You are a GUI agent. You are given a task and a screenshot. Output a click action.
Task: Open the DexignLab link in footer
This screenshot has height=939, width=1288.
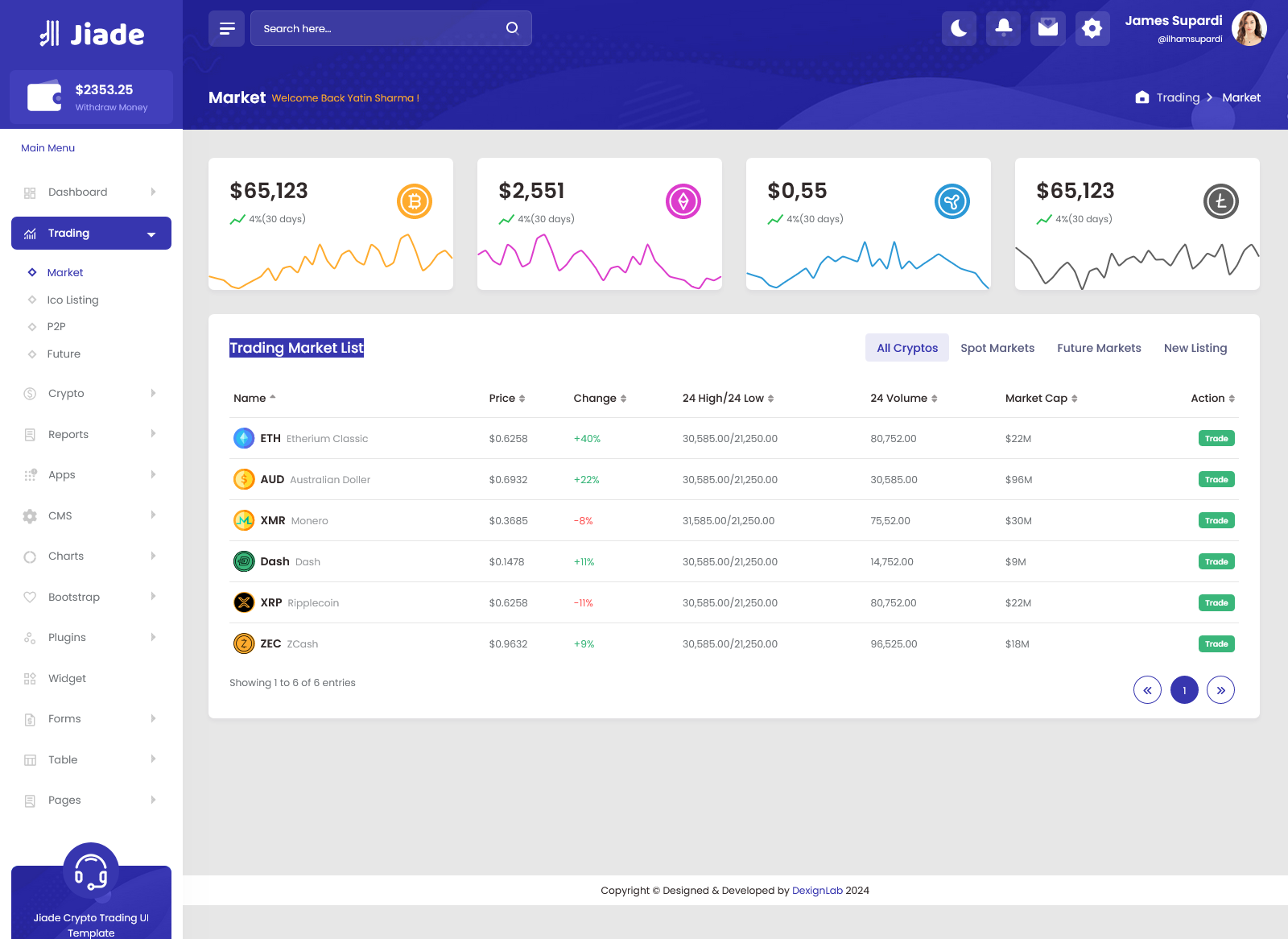click(817, 891)
